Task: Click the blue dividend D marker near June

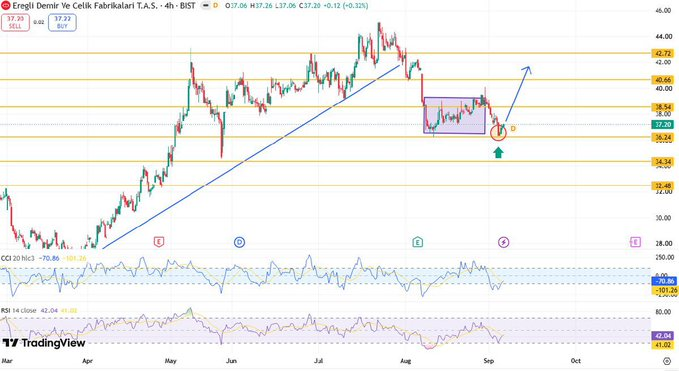Action: [239, 242]
